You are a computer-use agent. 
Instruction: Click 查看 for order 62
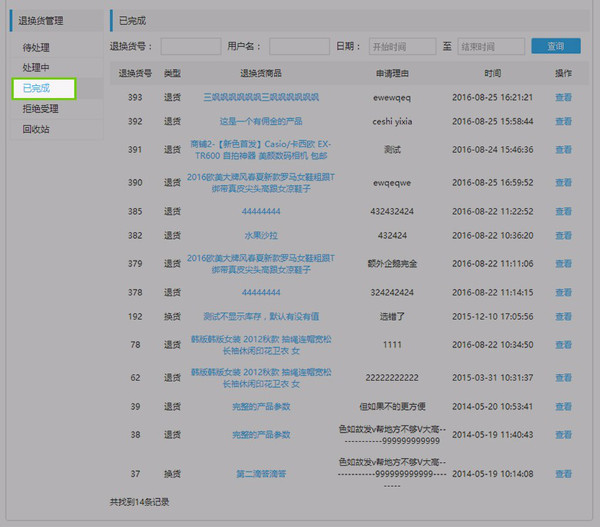pos(563,378)
